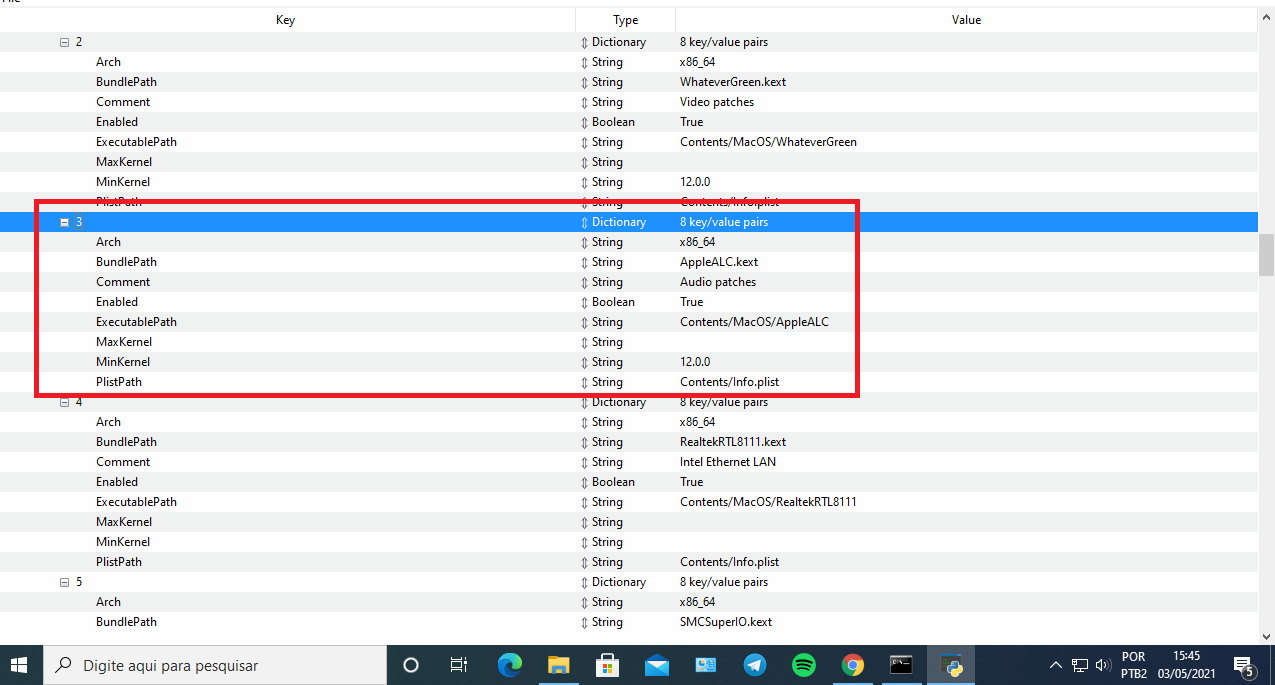
Task: Open Task View from the taskbar
Action: click(459, 665)
